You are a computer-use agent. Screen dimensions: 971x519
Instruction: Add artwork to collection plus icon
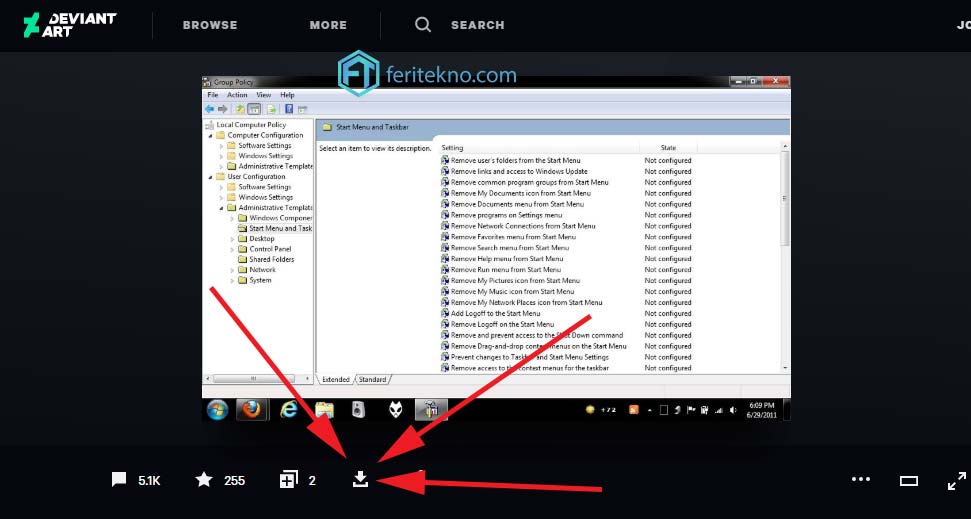pyautogui.click(x=289, y=479)
